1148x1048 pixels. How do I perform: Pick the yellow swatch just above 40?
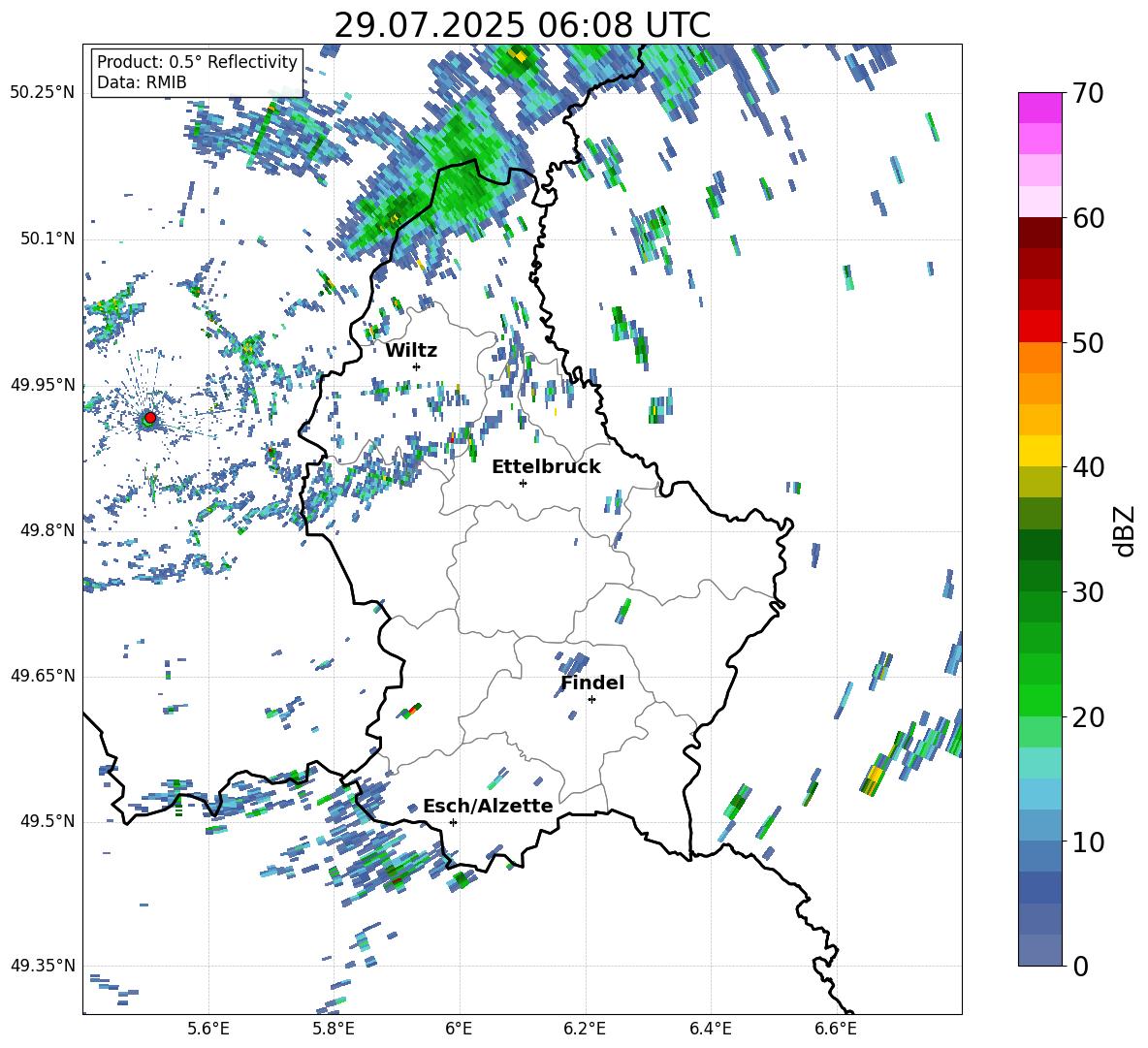[1039, 451]
